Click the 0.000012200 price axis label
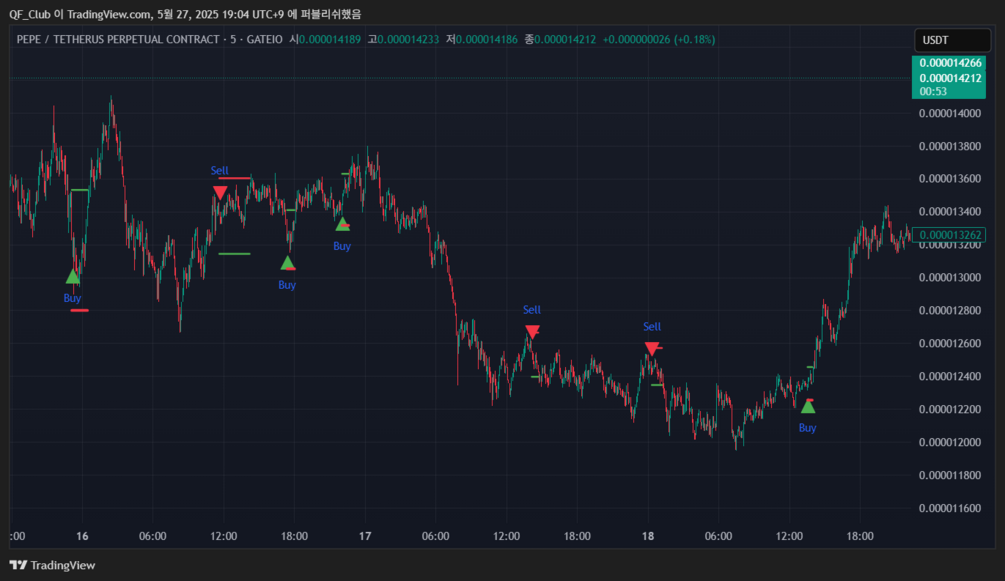This screenshot has height=581, width=1005. tap(949, 409)
